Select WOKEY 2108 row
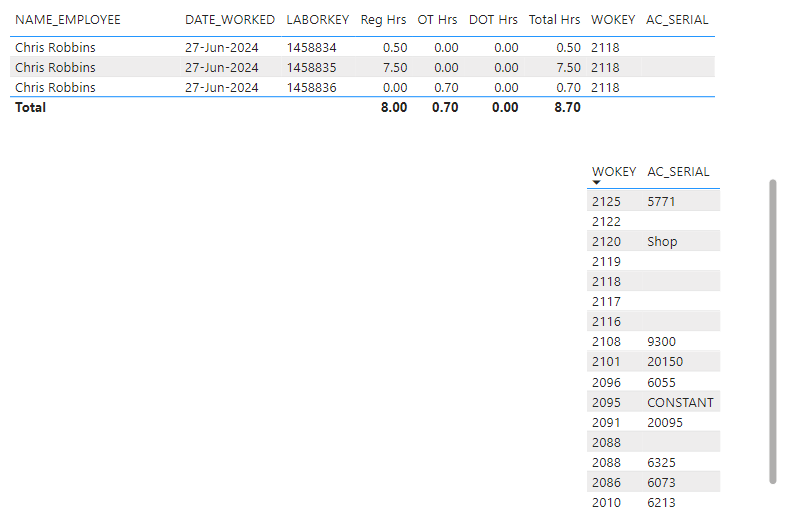 coord(653,341)
